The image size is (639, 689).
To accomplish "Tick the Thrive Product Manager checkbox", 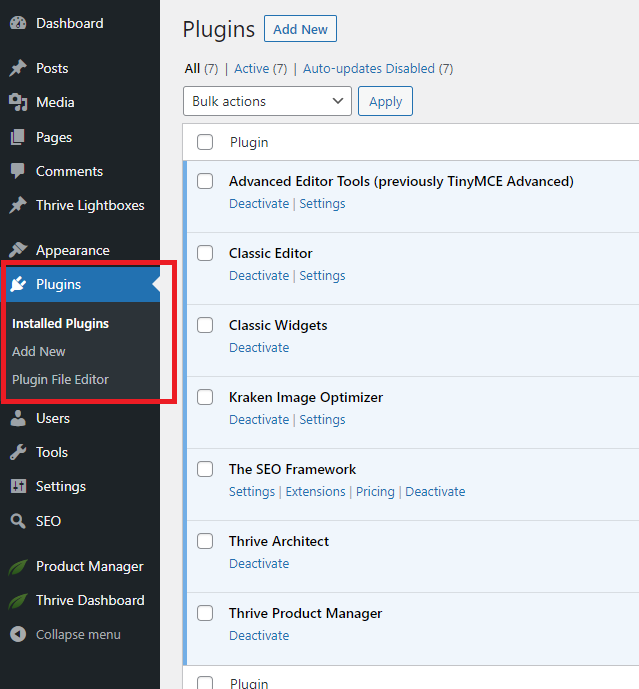I will [x=205, y=613].
